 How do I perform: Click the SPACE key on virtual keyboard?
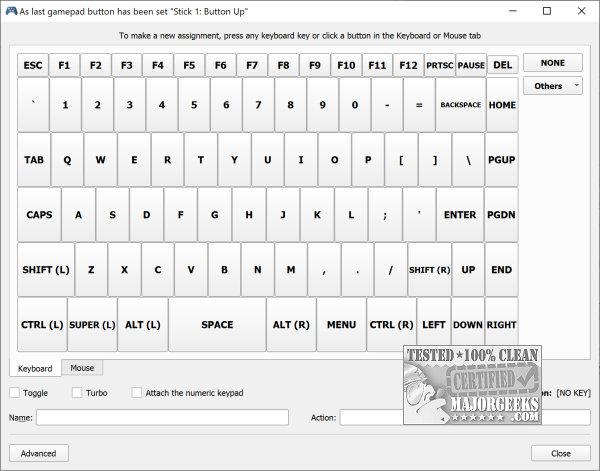tap(217, 325)
